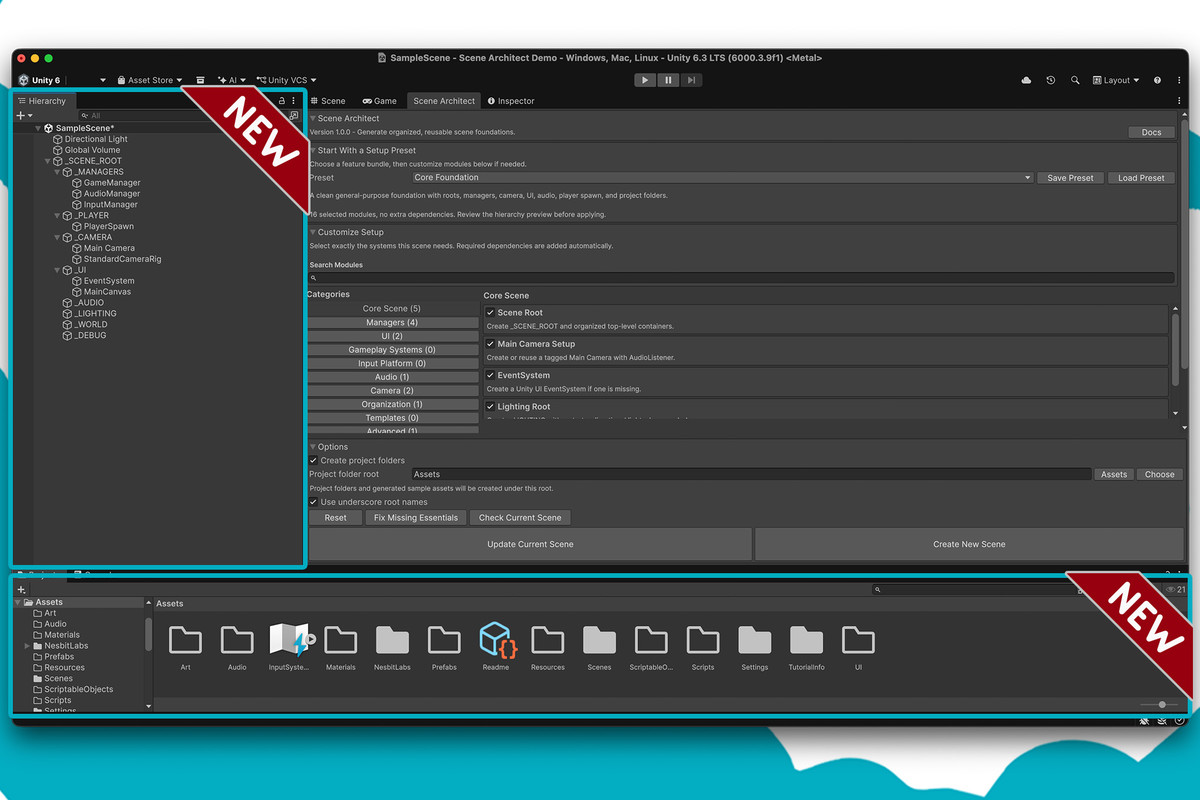Select the Directional Light cube icon
Screen dimensions: 1200x800
(58, 139)
